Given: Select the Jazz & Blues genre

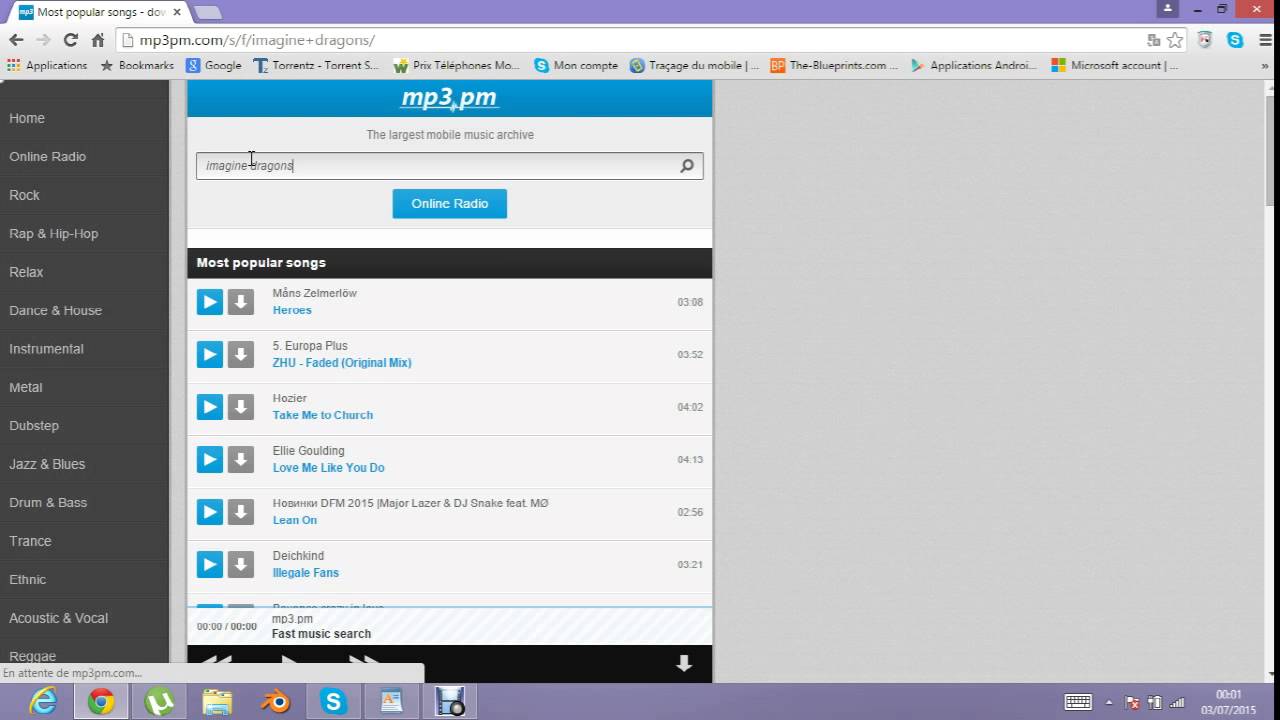Looking at the screenshot, I should (x=47, y=464).
